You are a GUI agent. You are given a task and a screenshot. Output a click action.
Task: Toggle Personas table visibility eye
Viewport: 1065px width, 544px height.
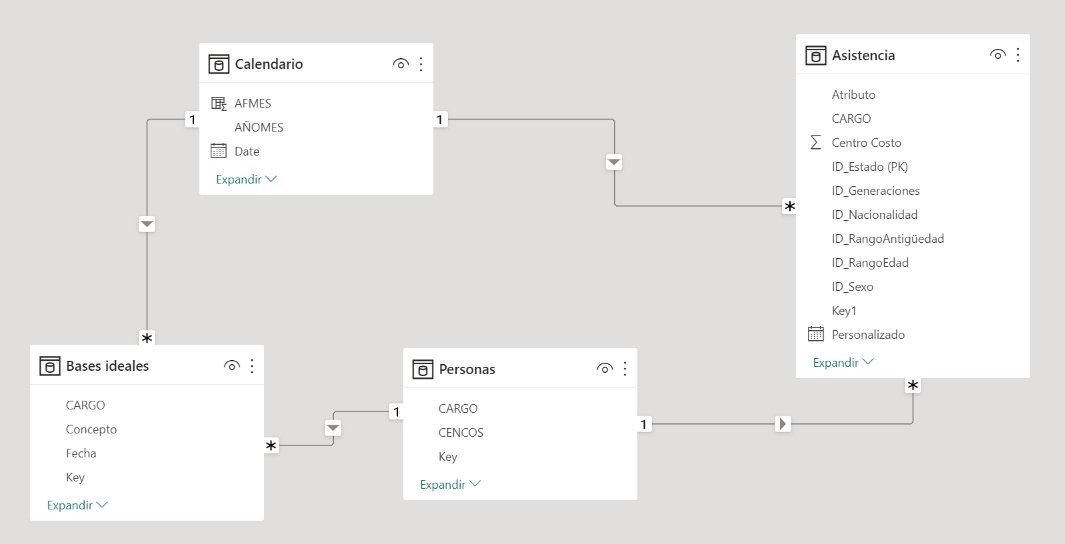(x=604, y=369)
